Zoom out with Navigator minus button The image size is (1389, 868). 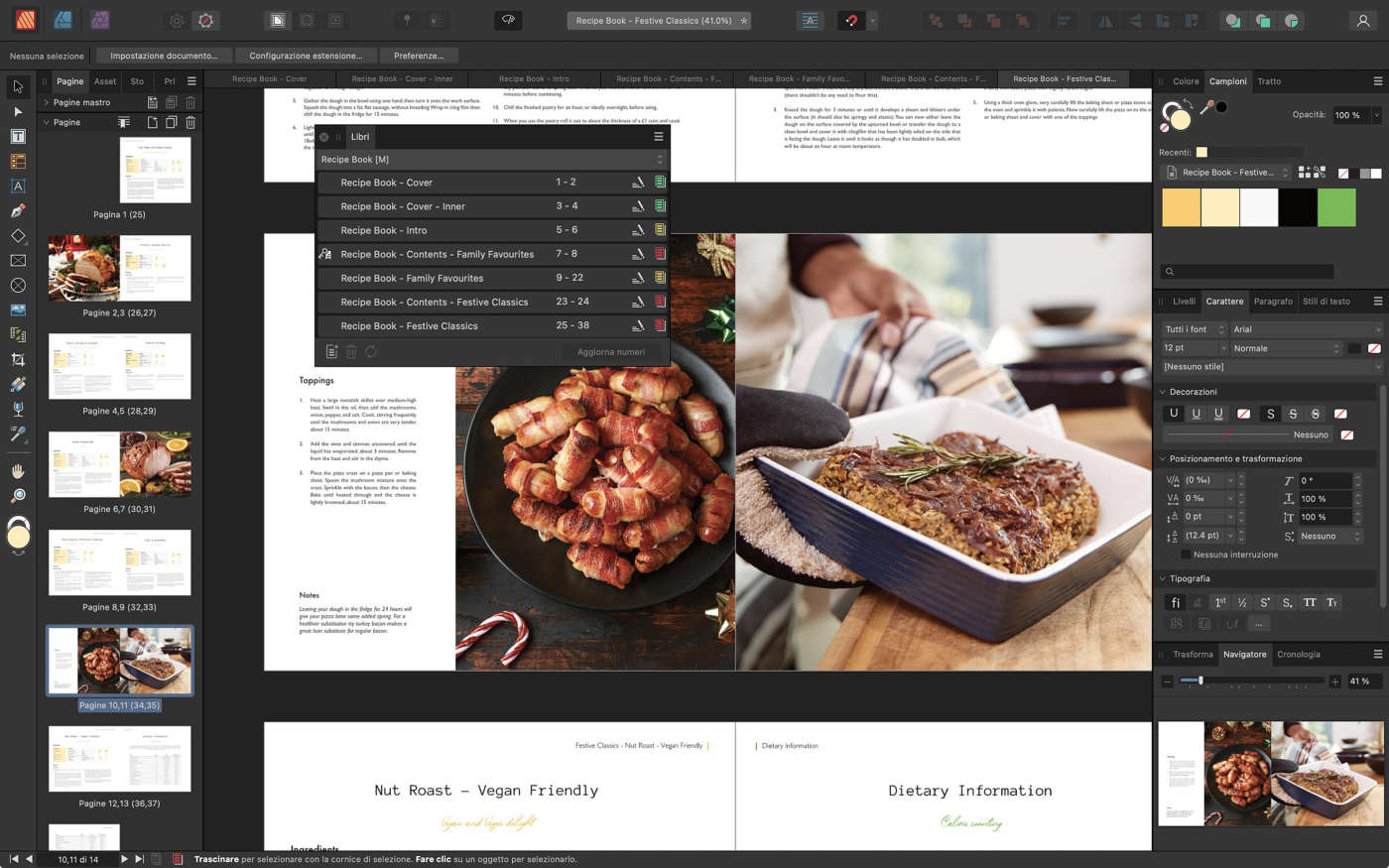point(1168,682)
